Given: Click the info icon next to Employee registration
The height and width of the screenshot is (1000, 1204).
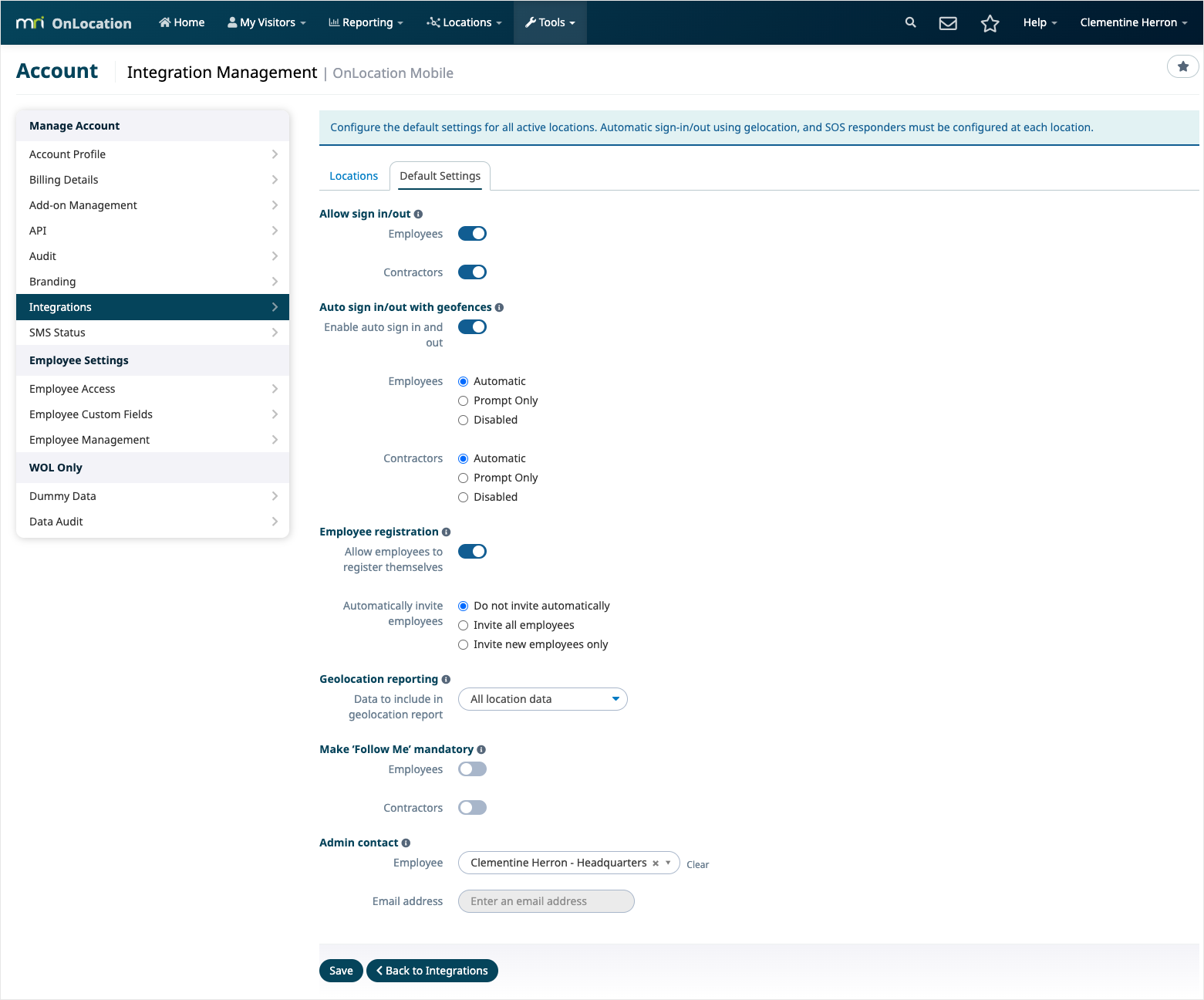Looking at the screenshot, I should coord(447,532).
